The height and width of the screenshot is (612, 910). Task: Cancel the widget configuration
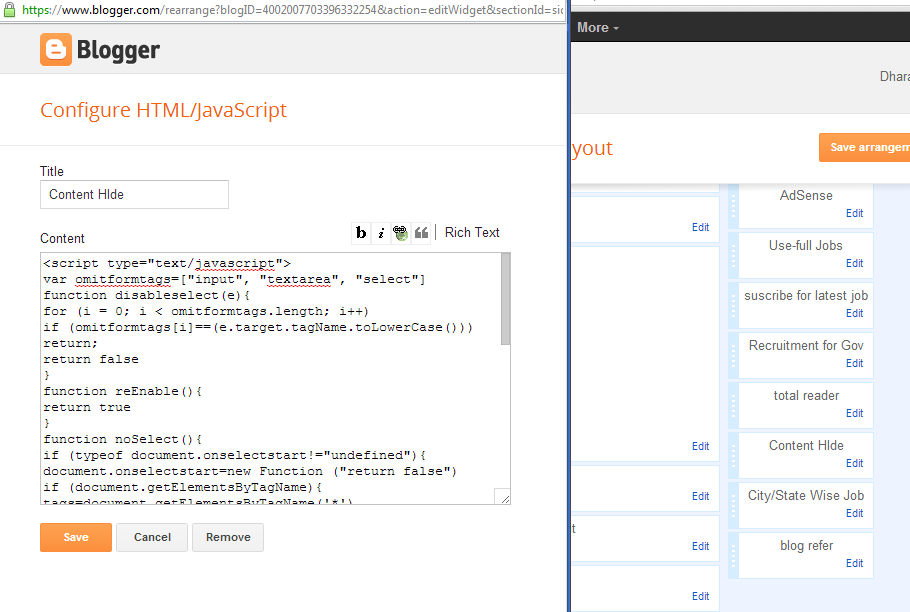point(152,537)
